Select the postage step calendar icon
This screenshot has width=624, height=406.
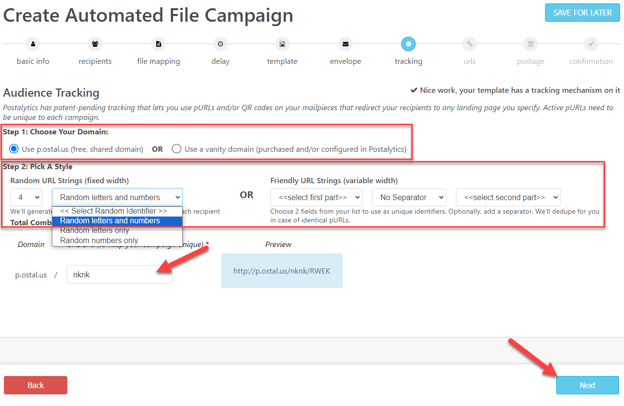530,44
